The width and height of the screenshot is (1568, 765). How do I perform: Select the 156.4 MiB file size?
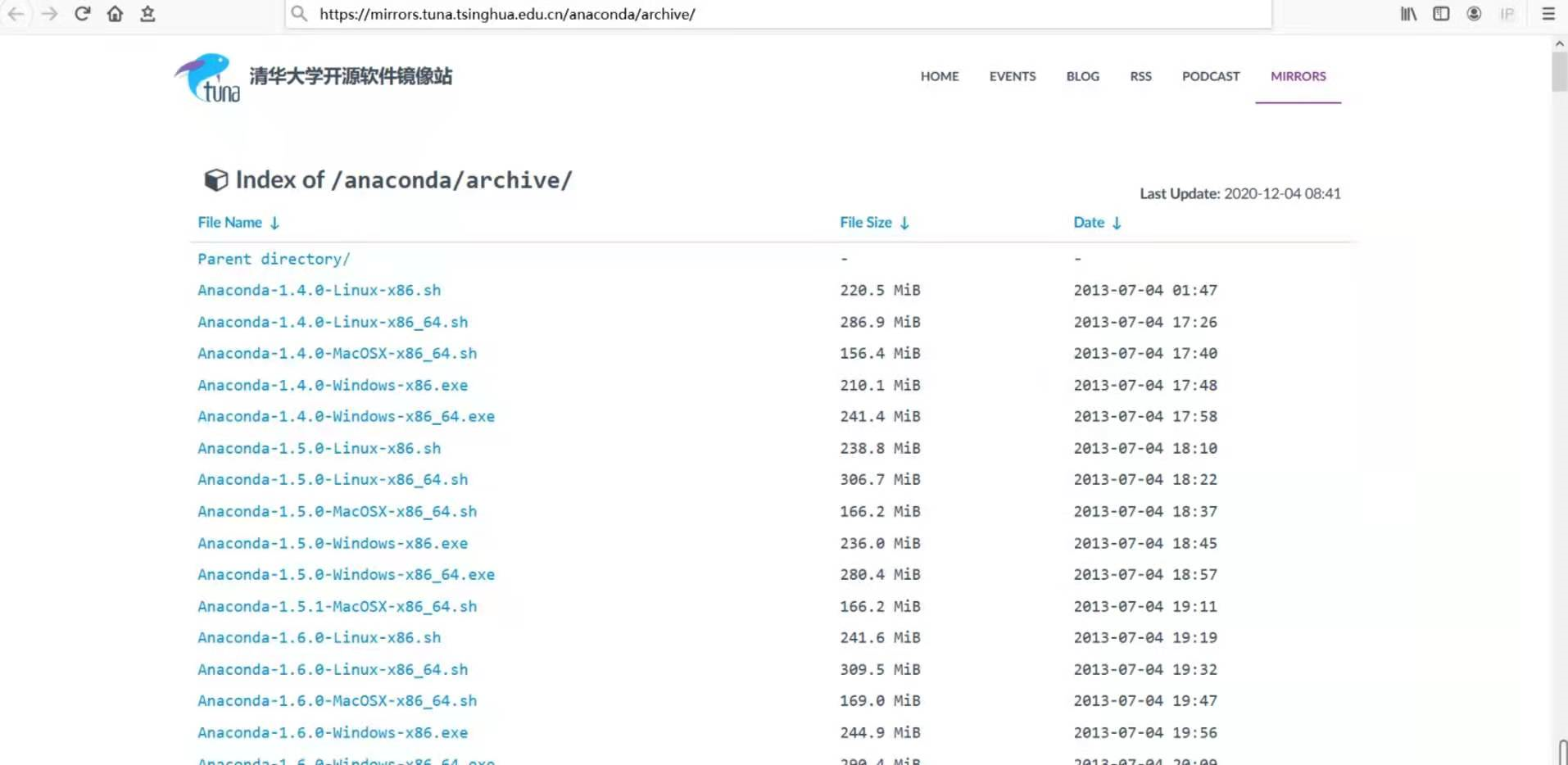tap(880, 353)
